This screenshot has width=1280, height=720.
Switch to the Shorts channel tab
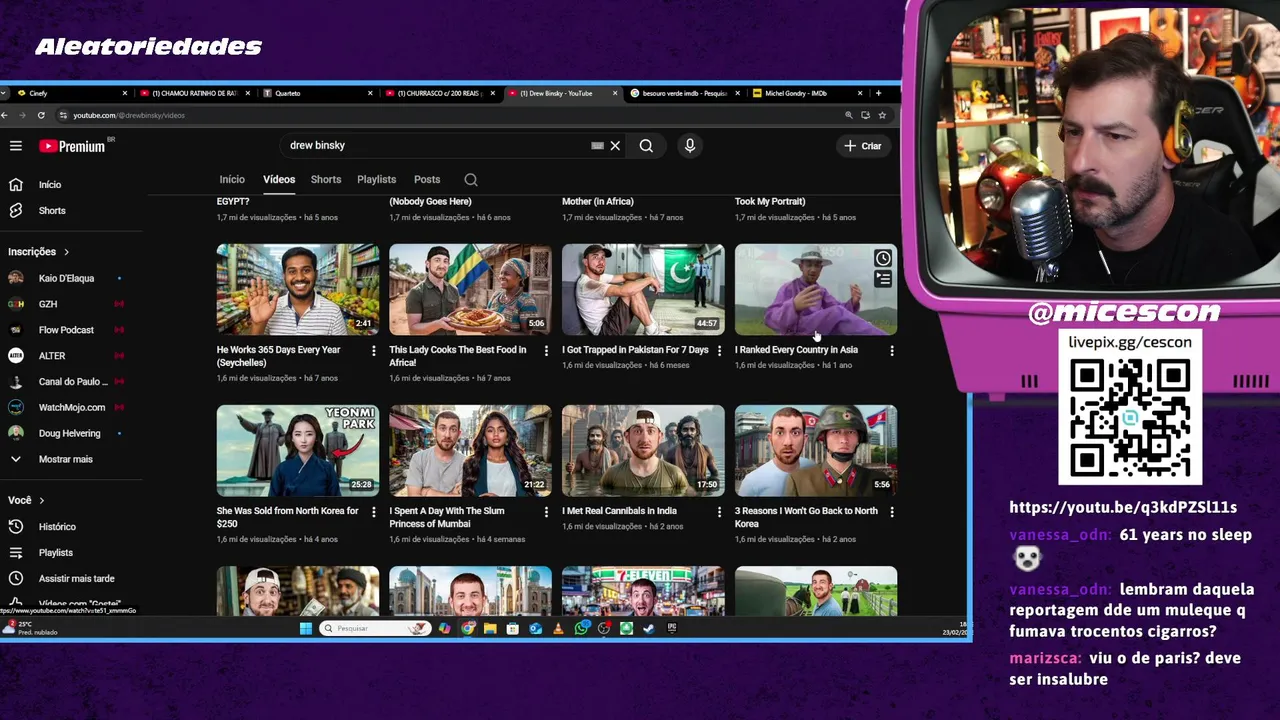coord(326,180)
